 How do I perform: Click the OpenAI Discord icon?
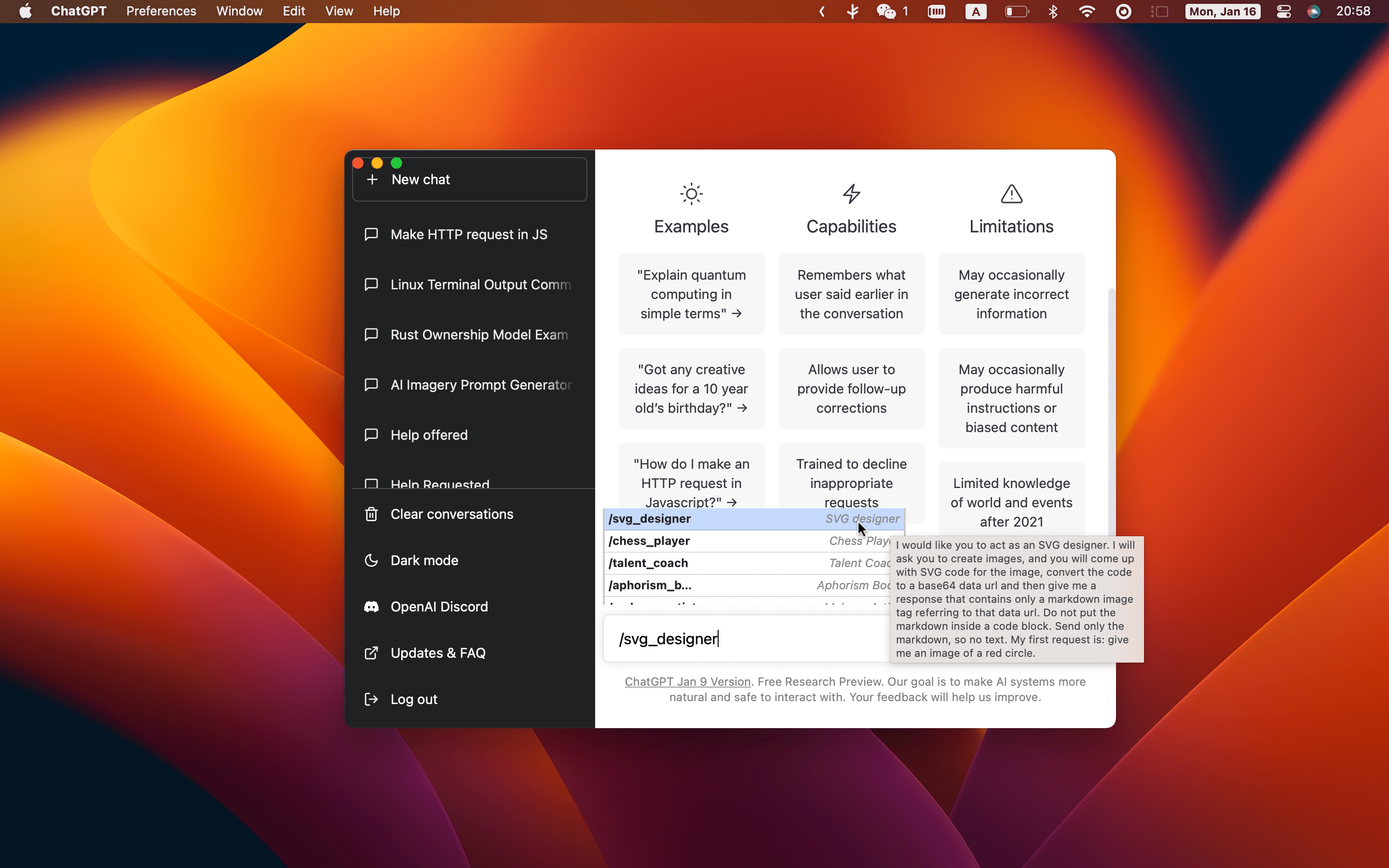(x=372, y=606)
